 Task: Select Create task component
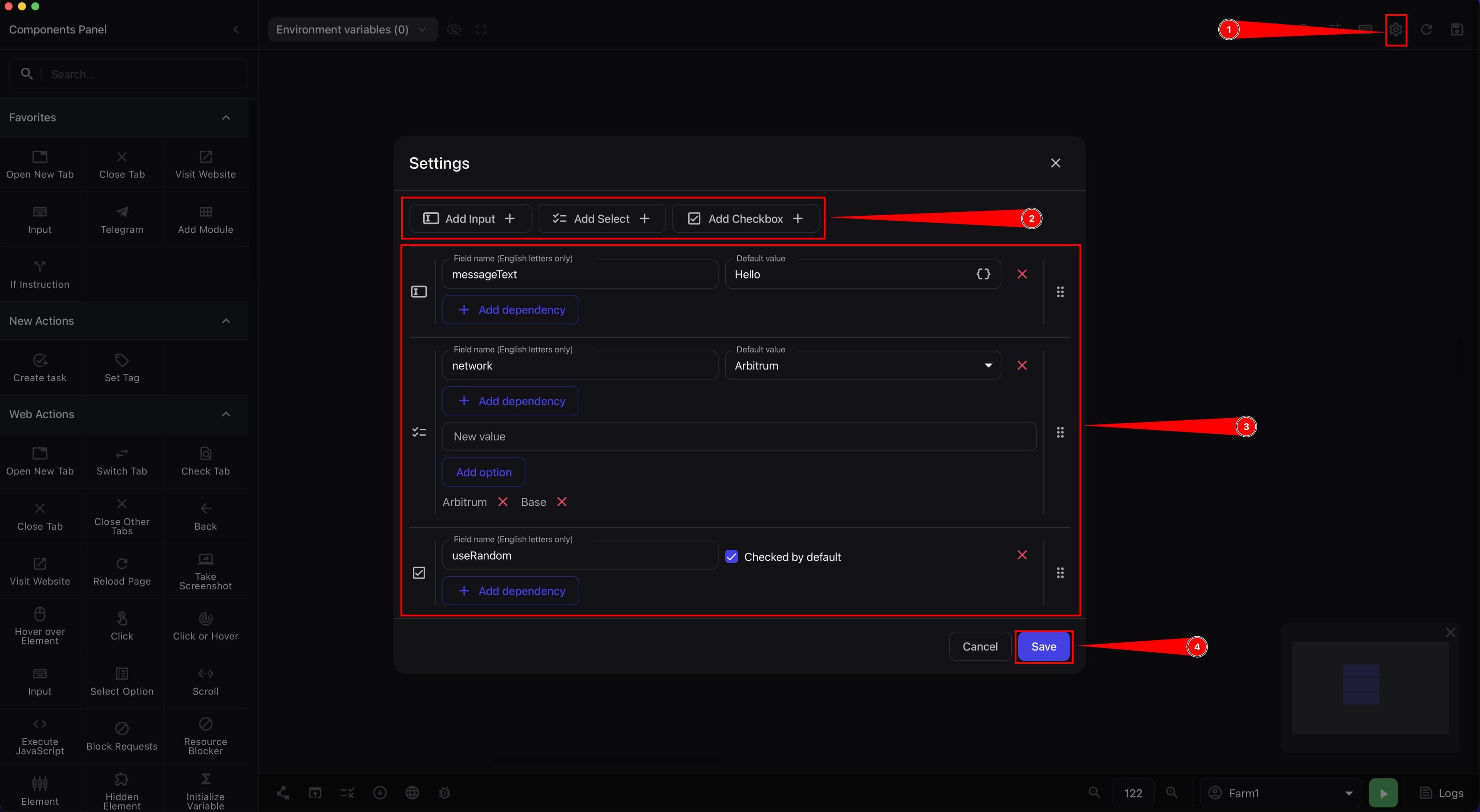[x=40, y=368]
